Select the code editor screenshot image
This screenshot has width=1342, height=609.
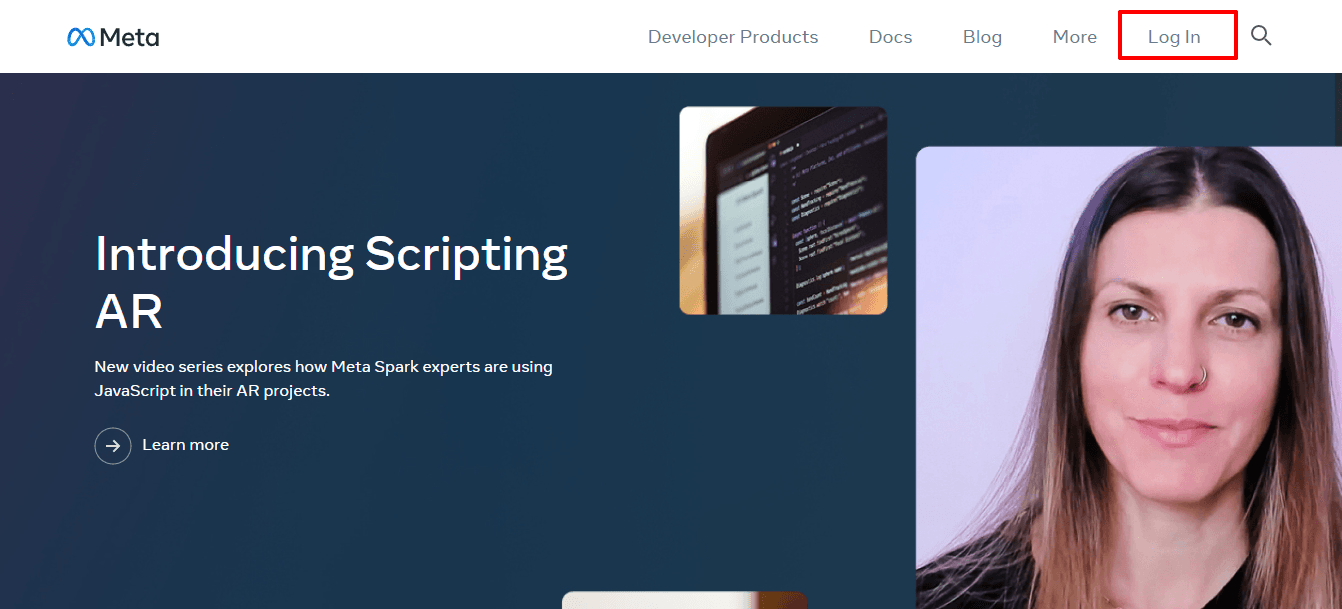click(x=782, y=210)
